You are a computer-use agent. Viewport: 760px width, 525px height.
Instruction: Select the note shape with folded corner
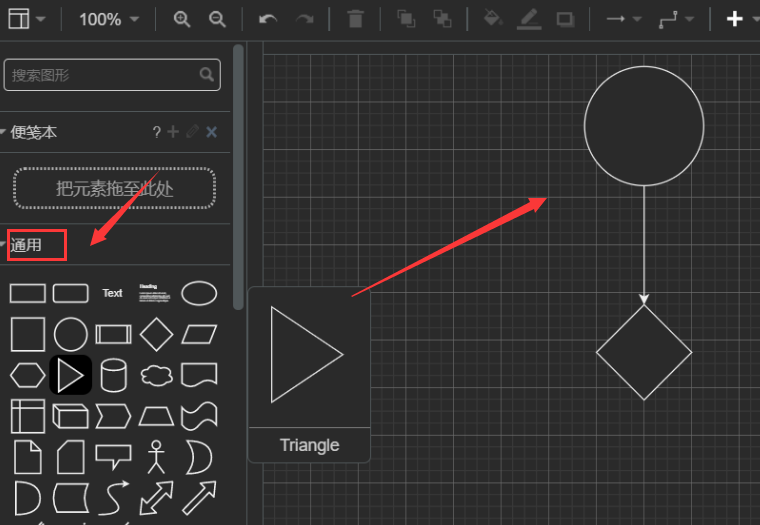coord(28,457)
